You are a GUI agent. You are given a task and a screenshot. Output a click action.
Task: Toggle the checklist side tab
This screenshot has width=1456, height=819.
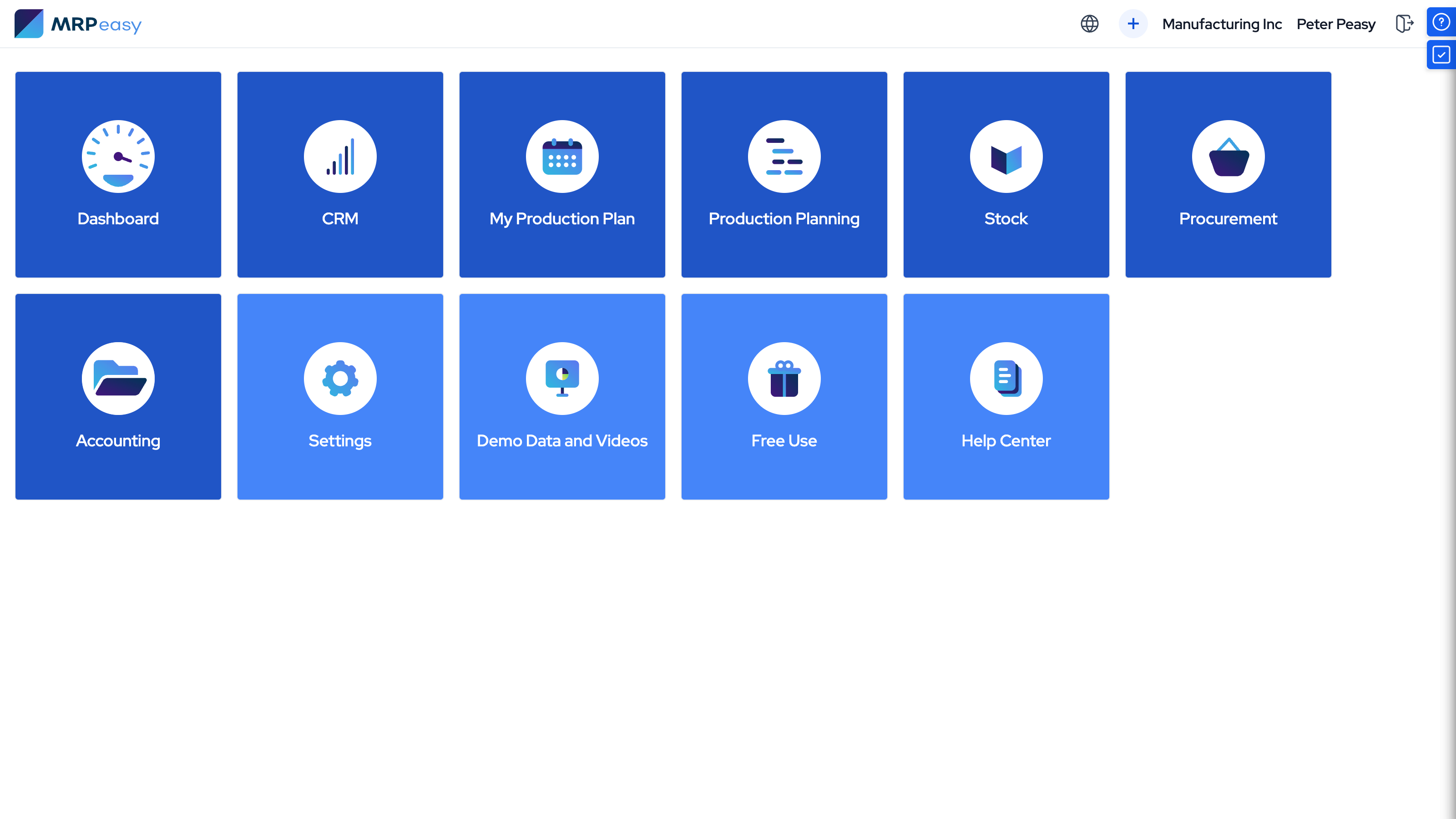click(x=1441, y=55)
